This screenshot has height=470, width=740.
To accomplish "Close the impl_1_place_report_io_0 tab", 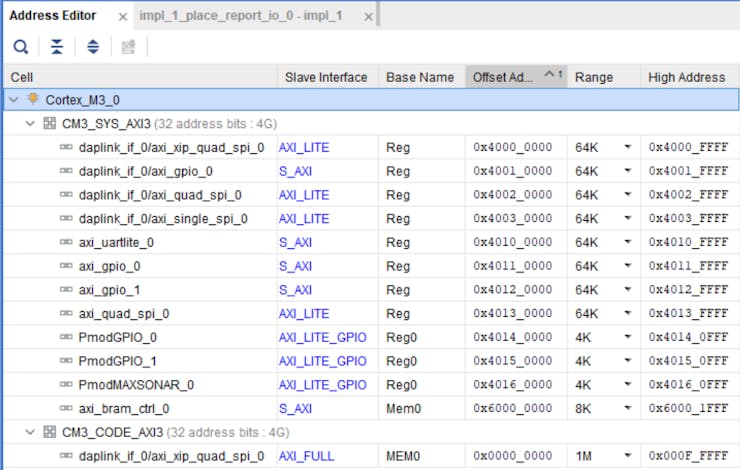I will [x=369, y=17].
